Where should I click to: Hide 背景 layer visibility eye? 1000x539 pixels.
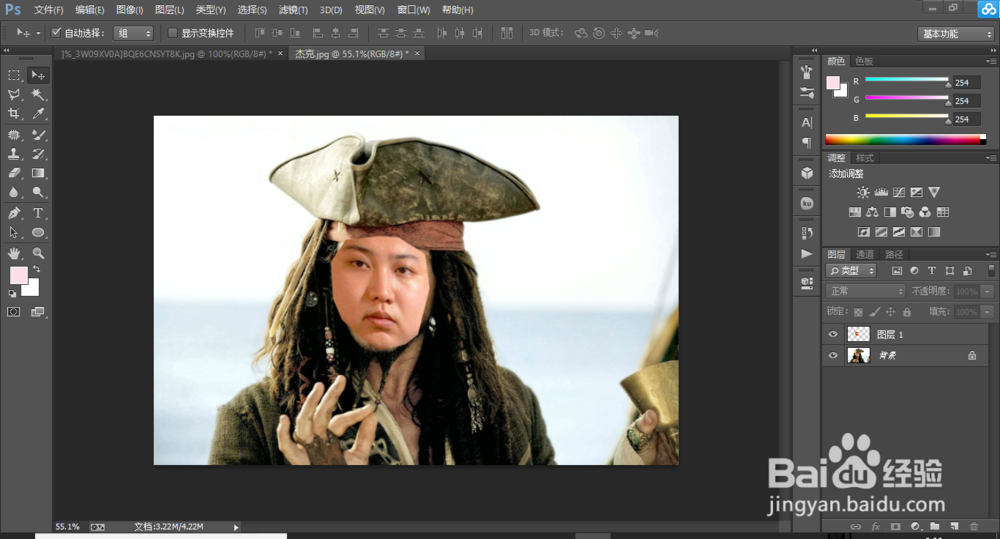(833, 355)
